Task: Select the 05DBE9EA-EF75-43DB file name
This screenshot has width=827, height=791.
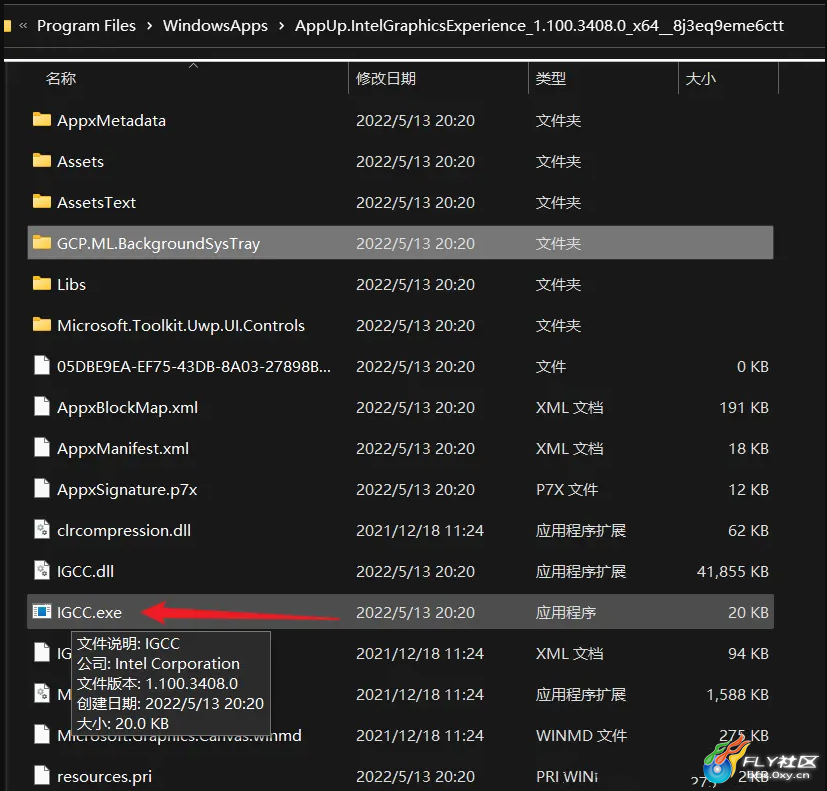Action: (194, 366)
